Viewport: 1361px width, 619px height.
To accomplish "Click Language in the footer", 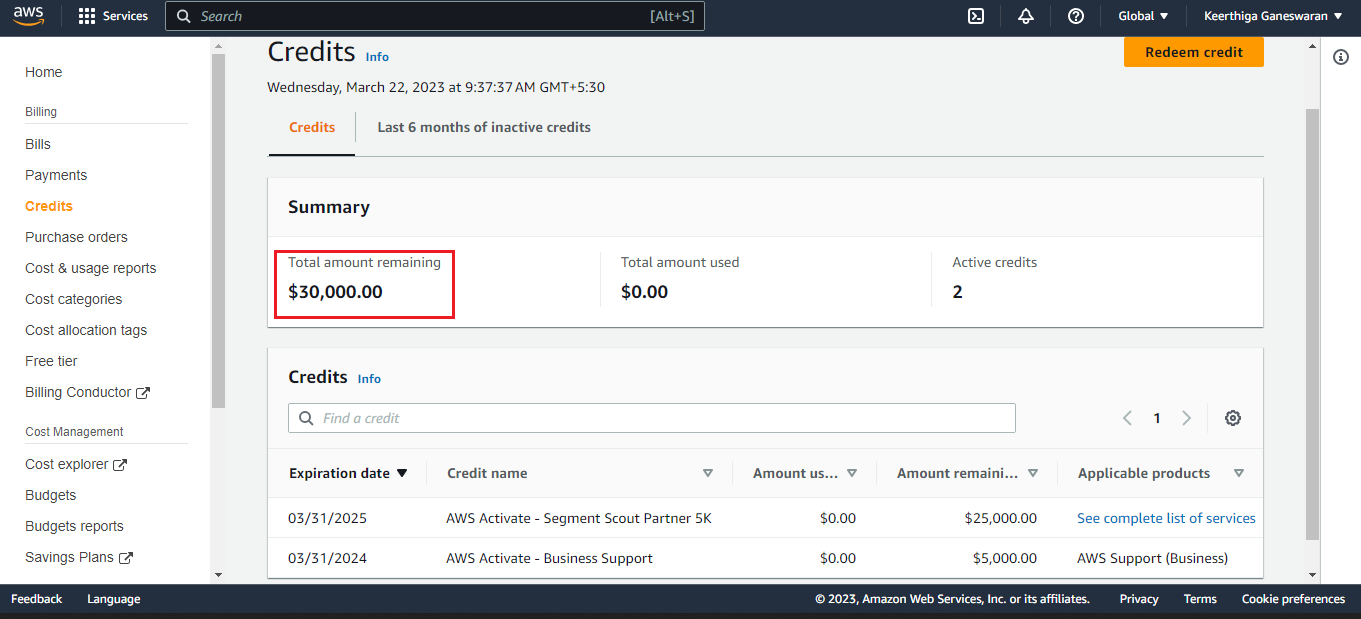I will [114, 599].
